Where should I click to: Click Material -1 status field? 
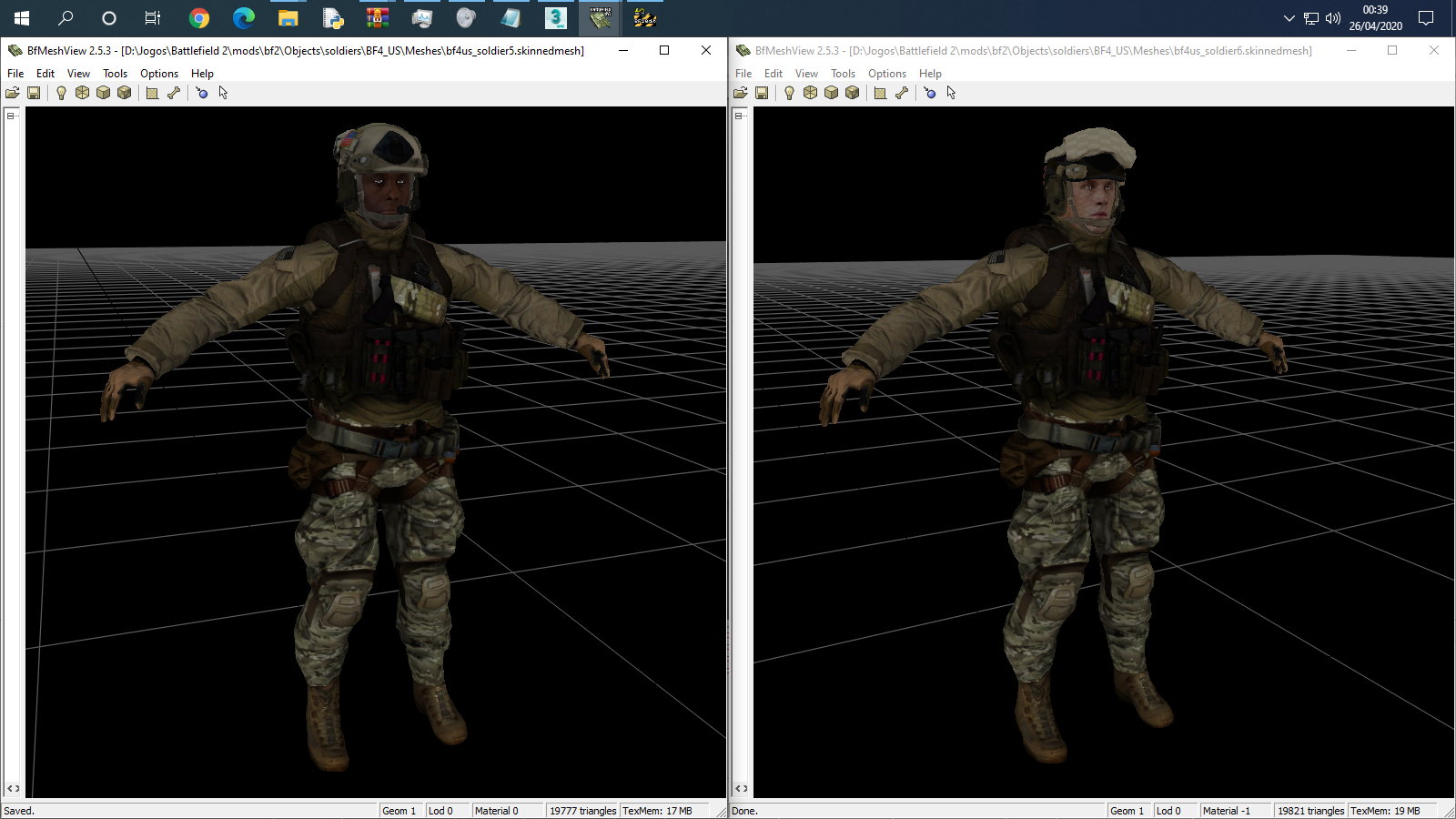click(1235, 811)
